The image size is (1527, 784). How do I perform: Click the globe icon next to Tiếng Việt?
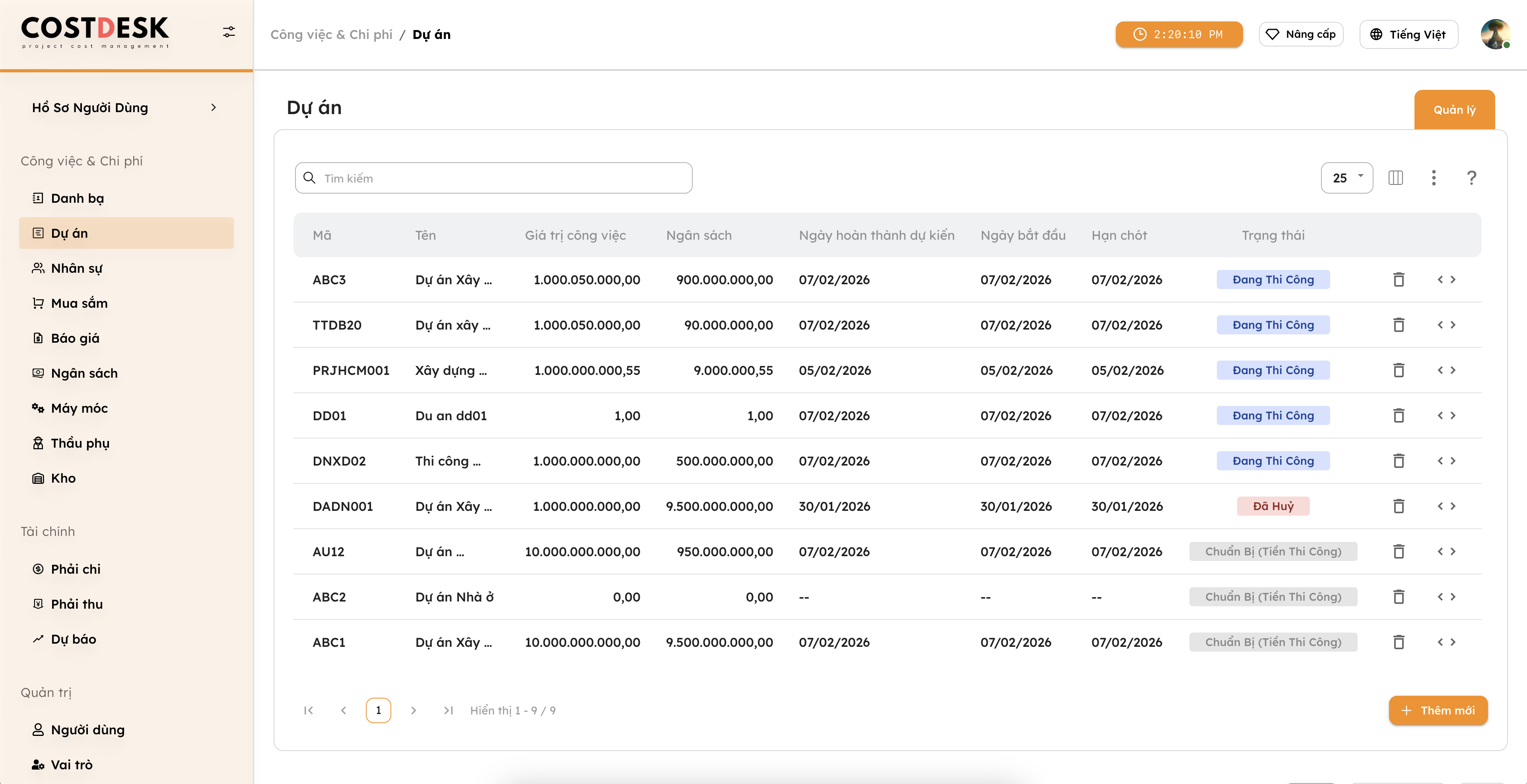tap(1377, 34)
